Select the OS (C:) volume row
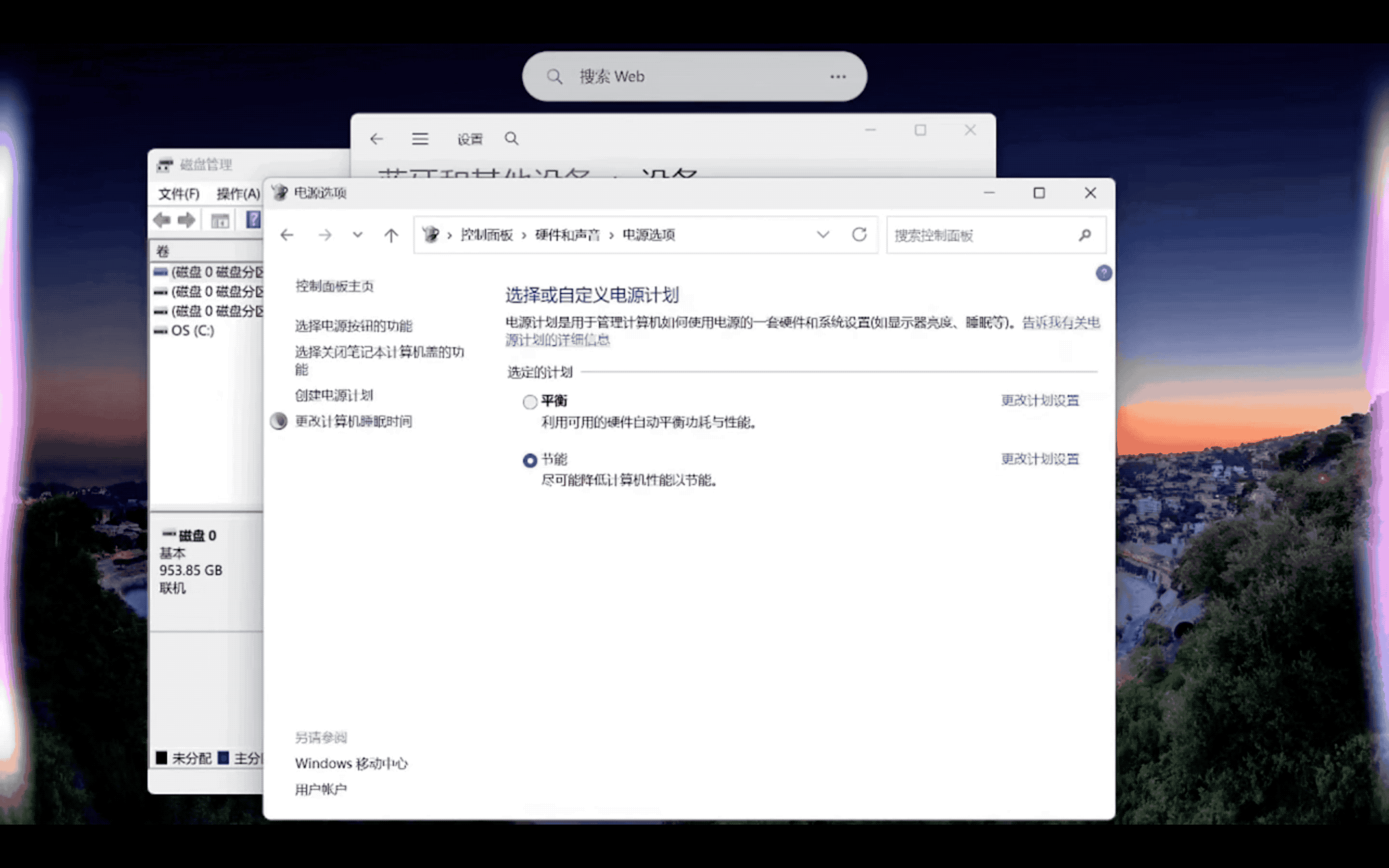This screenshot has height=868, width=1389. click(x=192, y=331)
